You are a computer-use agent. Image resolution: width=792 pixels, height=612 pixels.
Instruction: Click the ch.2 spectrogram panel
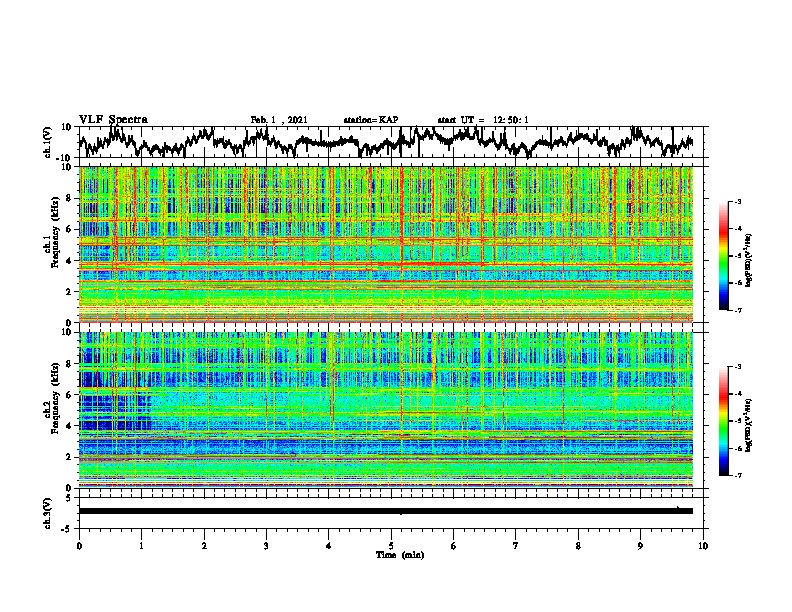(x=386, y=410)
